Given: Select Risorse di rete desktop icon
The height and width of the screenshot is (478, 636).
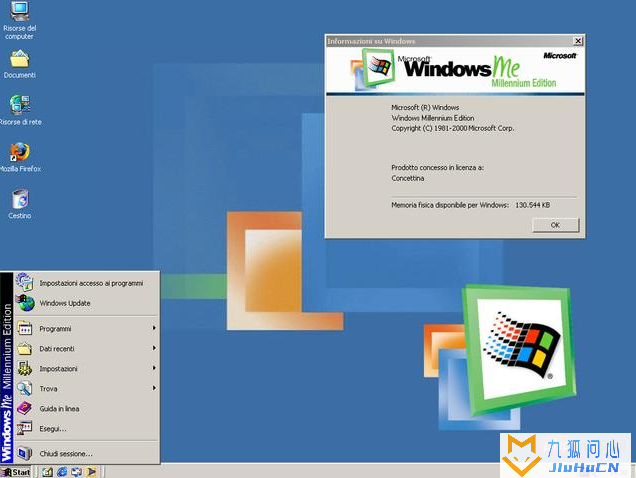Looking at the screenshot, I should (19, 105).
